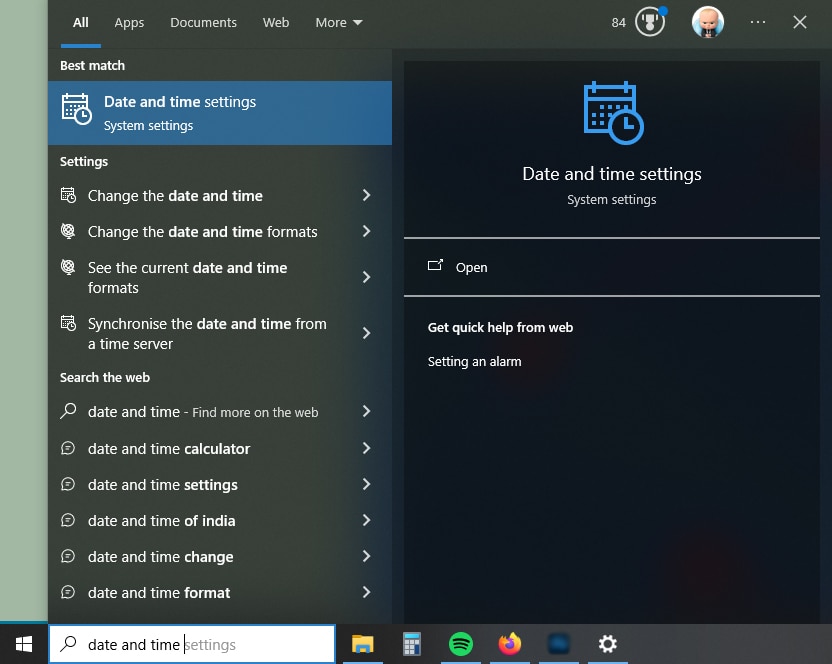Switch to the Documents tab
The image size is (832, 664).
coord(203,22)
